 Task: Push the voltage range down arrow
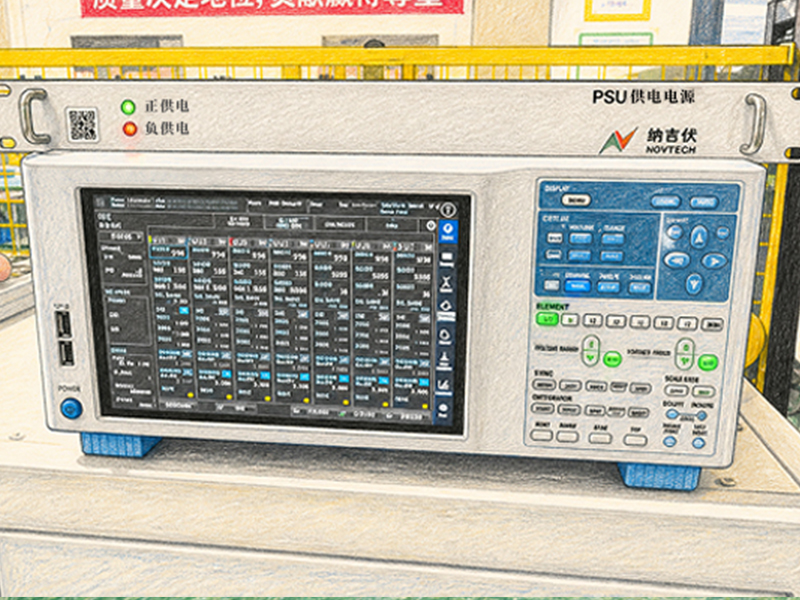click(x=591, y=358)
